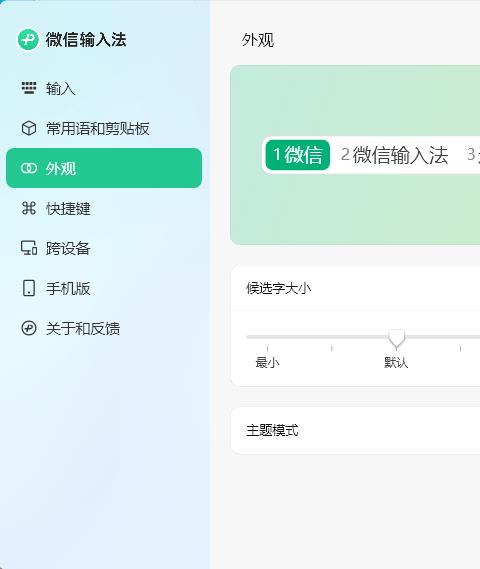Go to 跨设备 settings

(104, 248)
